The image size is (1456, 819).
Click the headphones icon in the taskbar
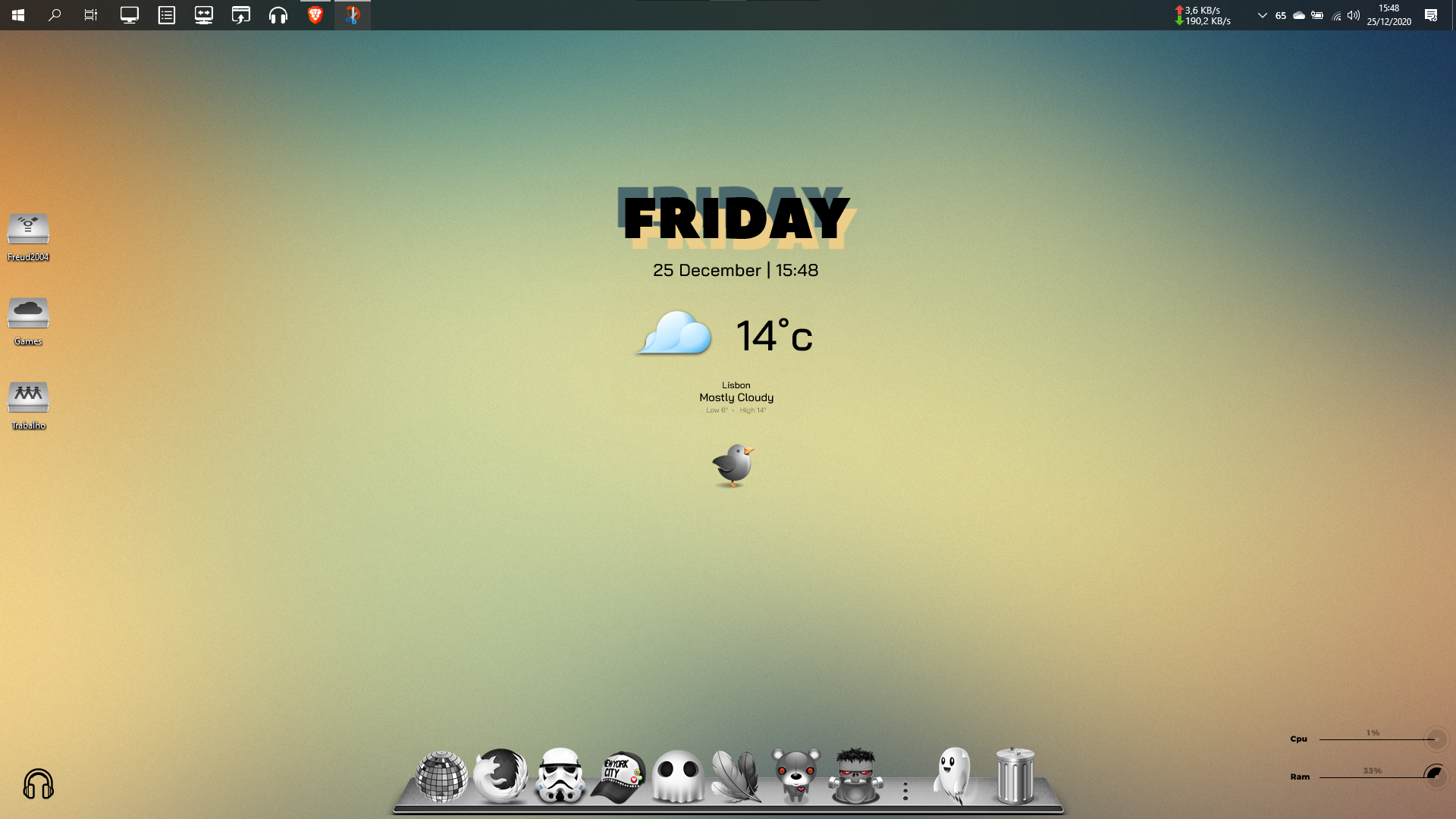278,15
